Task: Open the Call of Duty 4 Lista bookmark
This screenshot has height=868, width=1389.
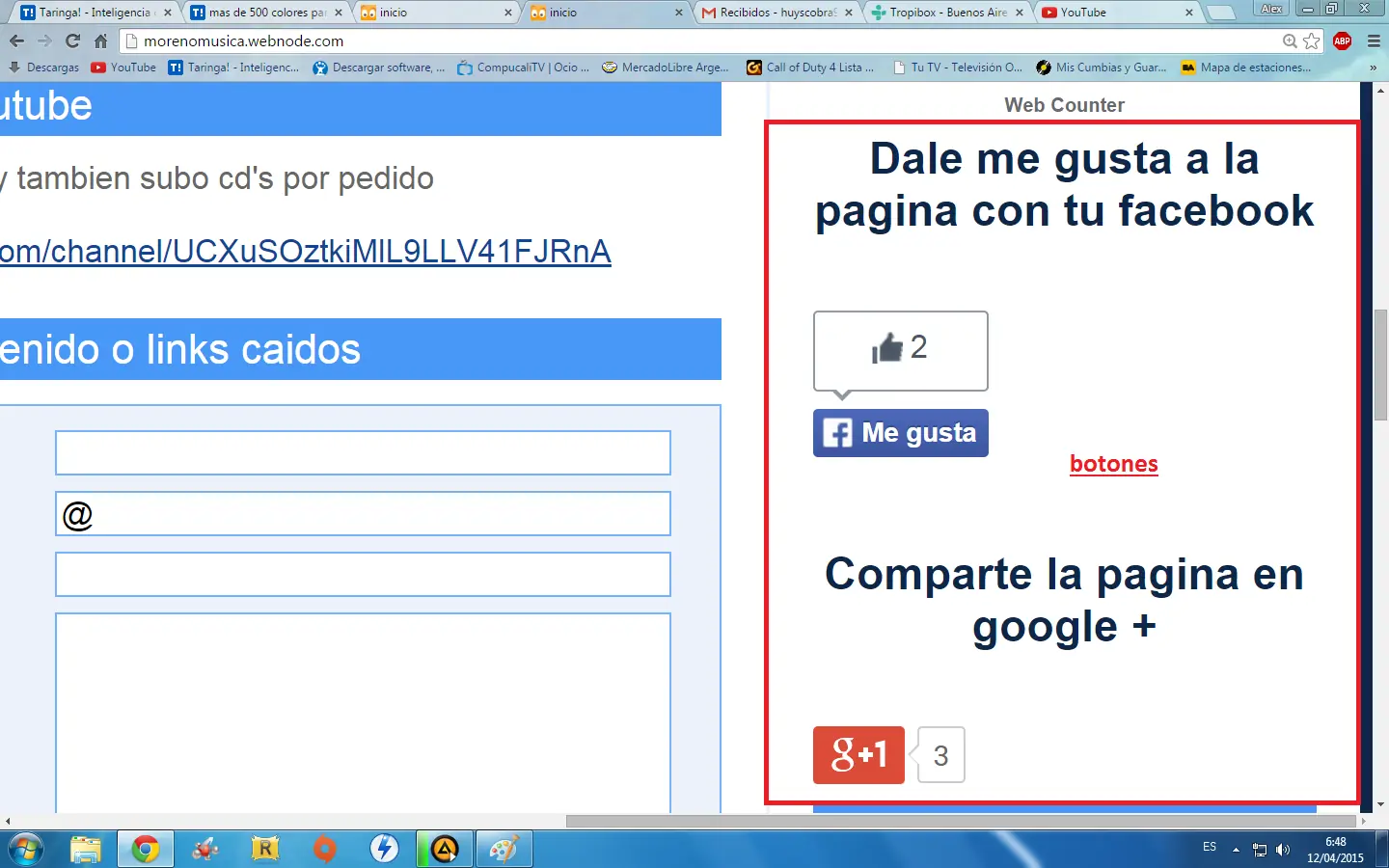Action: click(x=810, y=68)
